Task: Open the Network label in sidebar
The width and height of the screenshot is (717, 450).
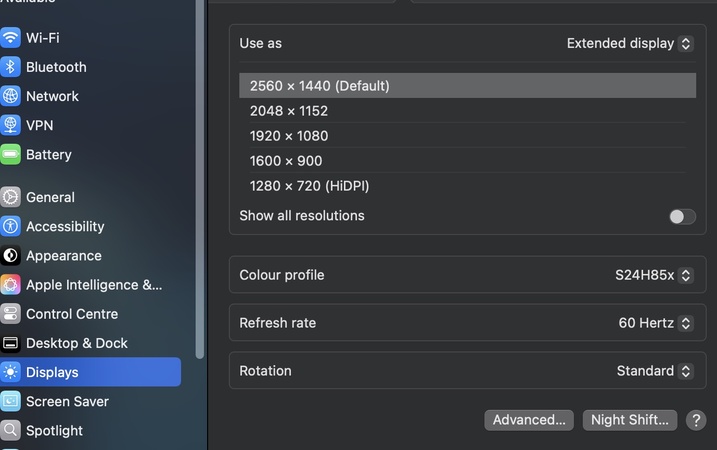Action: pyautogui.click(x=52, y=96)
